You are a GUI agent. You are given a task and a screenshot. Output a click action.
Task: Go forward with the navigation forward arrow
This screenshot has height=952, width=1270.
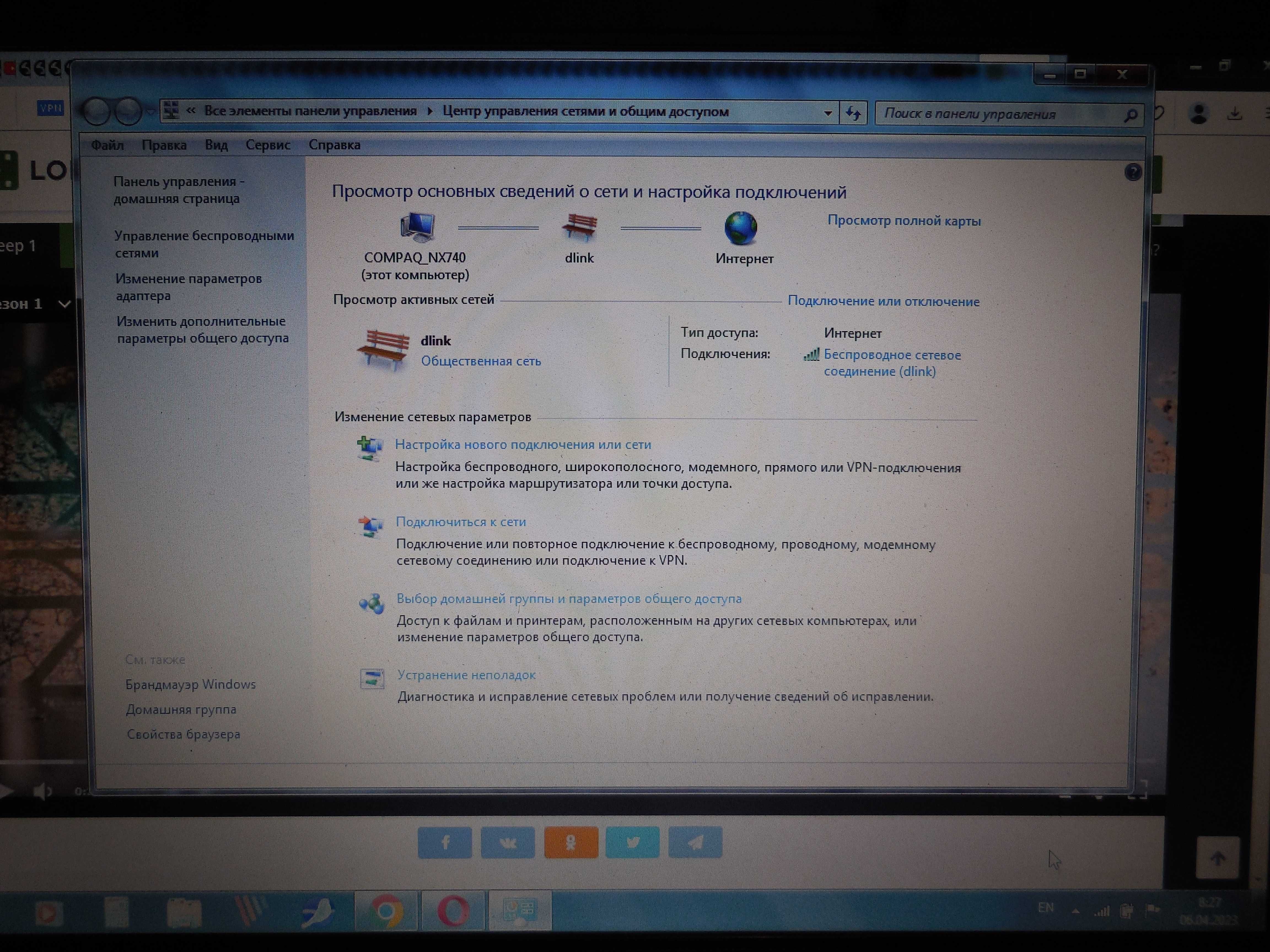click(129, 111)
